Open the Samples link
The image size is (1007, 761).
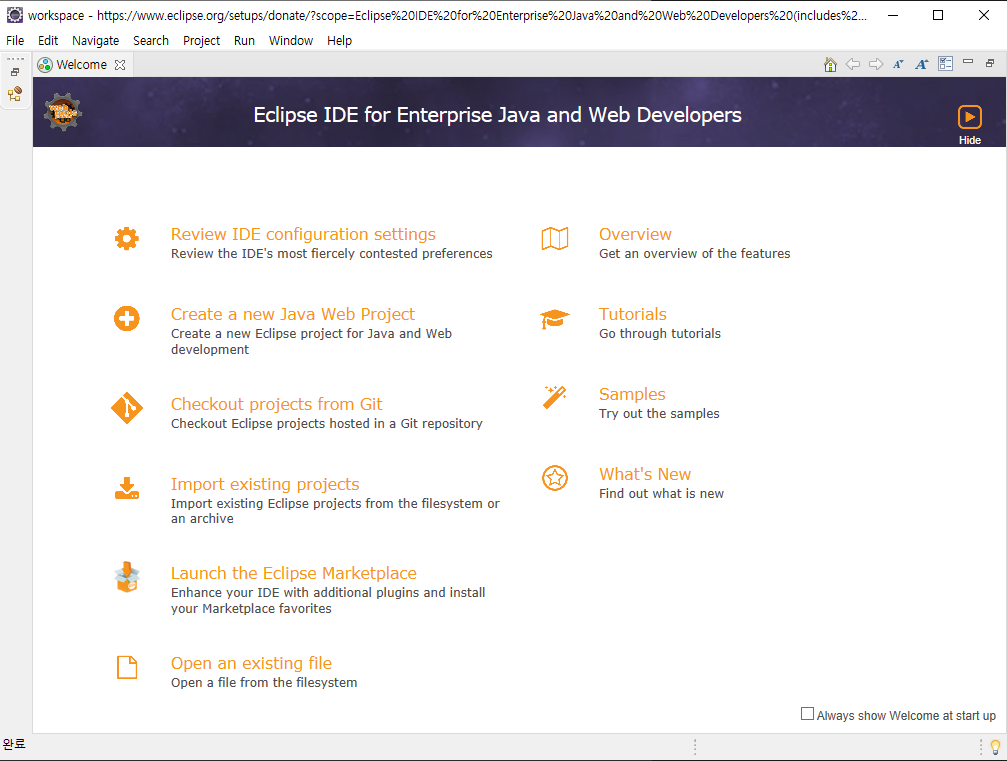632,394
